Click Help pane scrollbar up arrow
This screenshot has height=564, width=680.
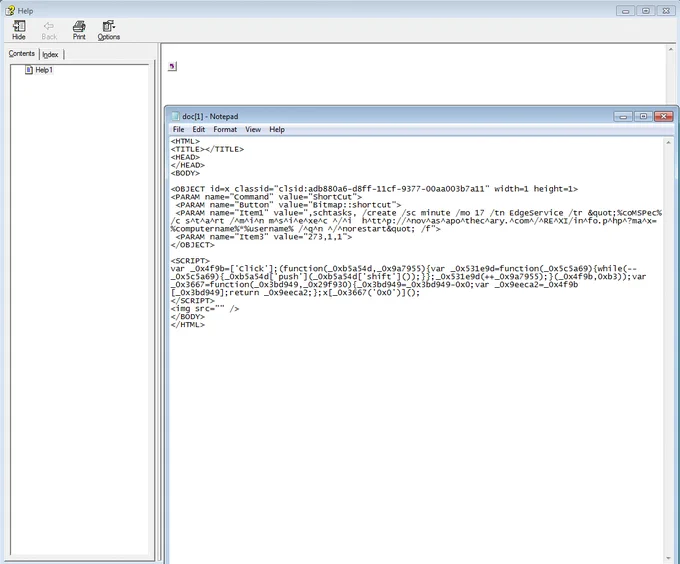click(x=671, y=49)
